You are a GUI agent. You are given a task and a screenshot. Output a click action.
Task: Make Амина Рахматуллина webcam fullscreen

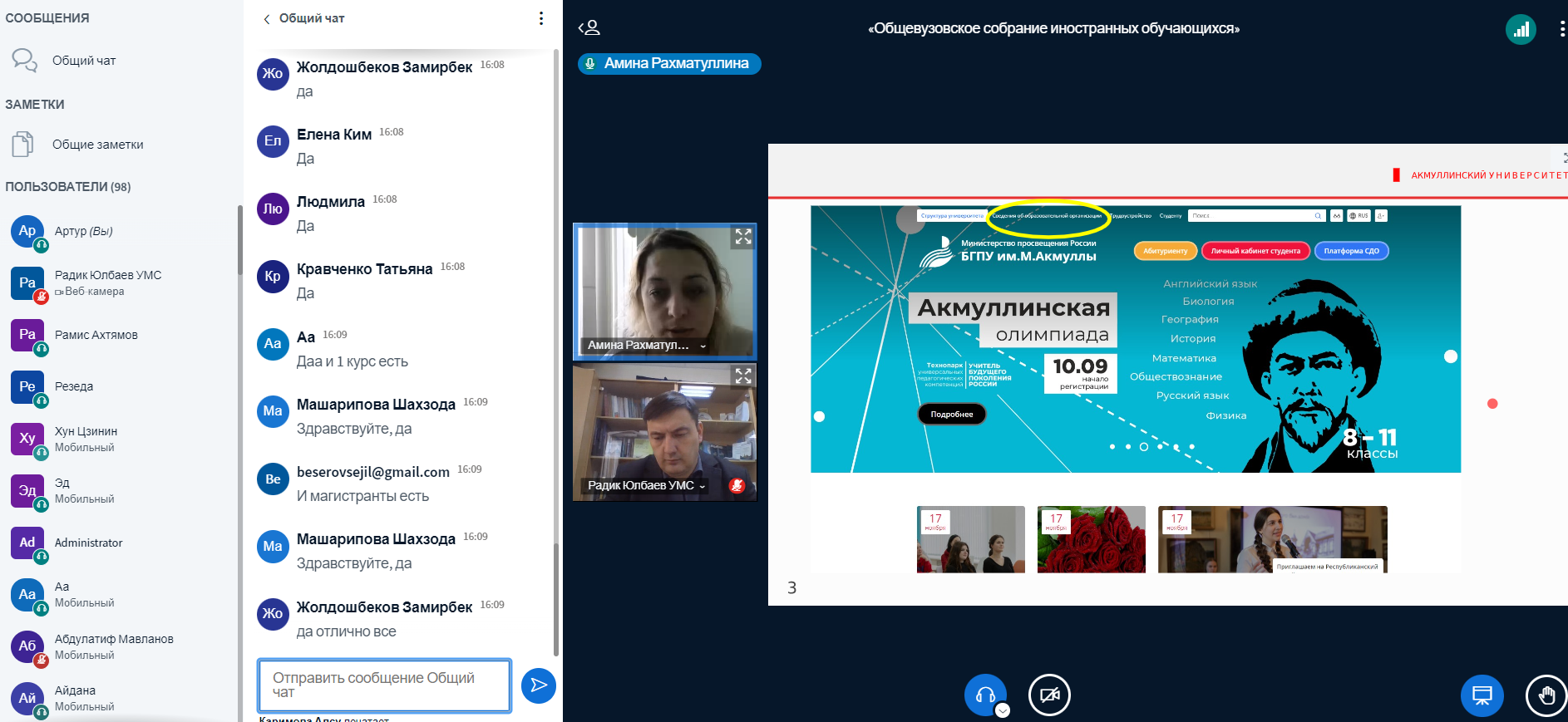coord(742,237)
